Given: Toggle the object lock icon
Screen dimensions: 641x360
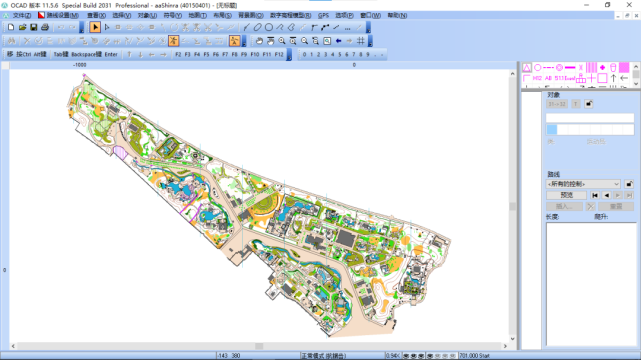Looking at the screenshot, I should [x=589, y=104].
